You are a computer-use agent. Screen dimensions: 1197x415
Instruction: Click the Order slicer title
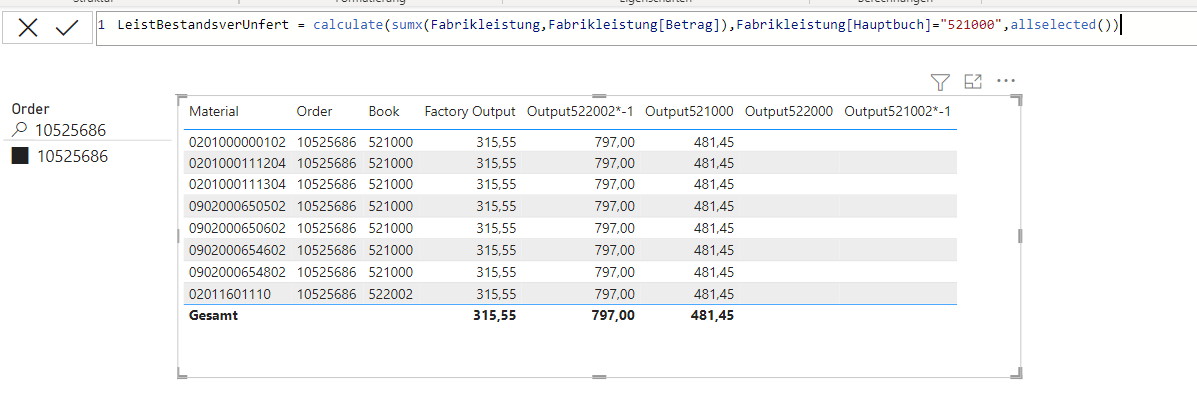(x=31, y=110)
